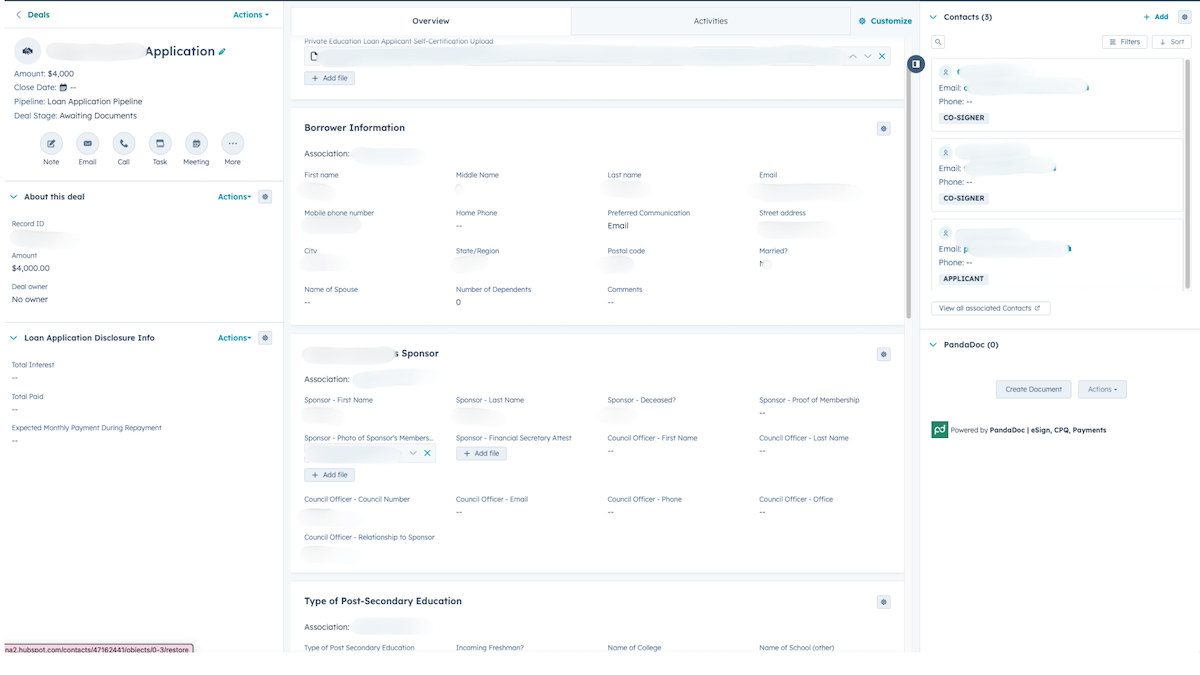
Task: Create a Task via the Task icon
Action: (160, 144)
